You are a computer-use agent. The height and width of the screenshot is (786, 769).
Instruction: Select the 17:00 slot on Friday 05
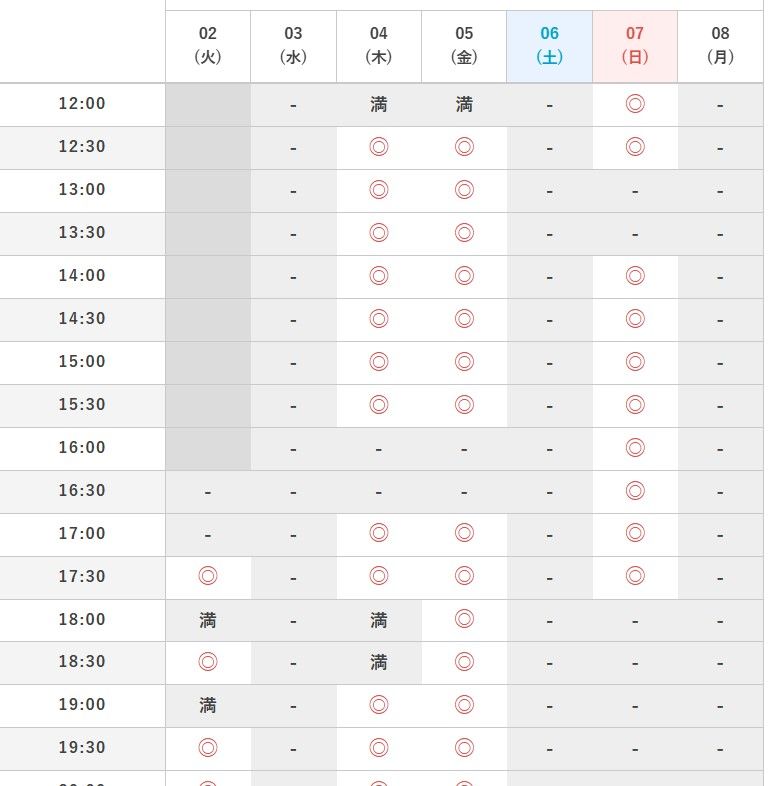tap(464, 533)
